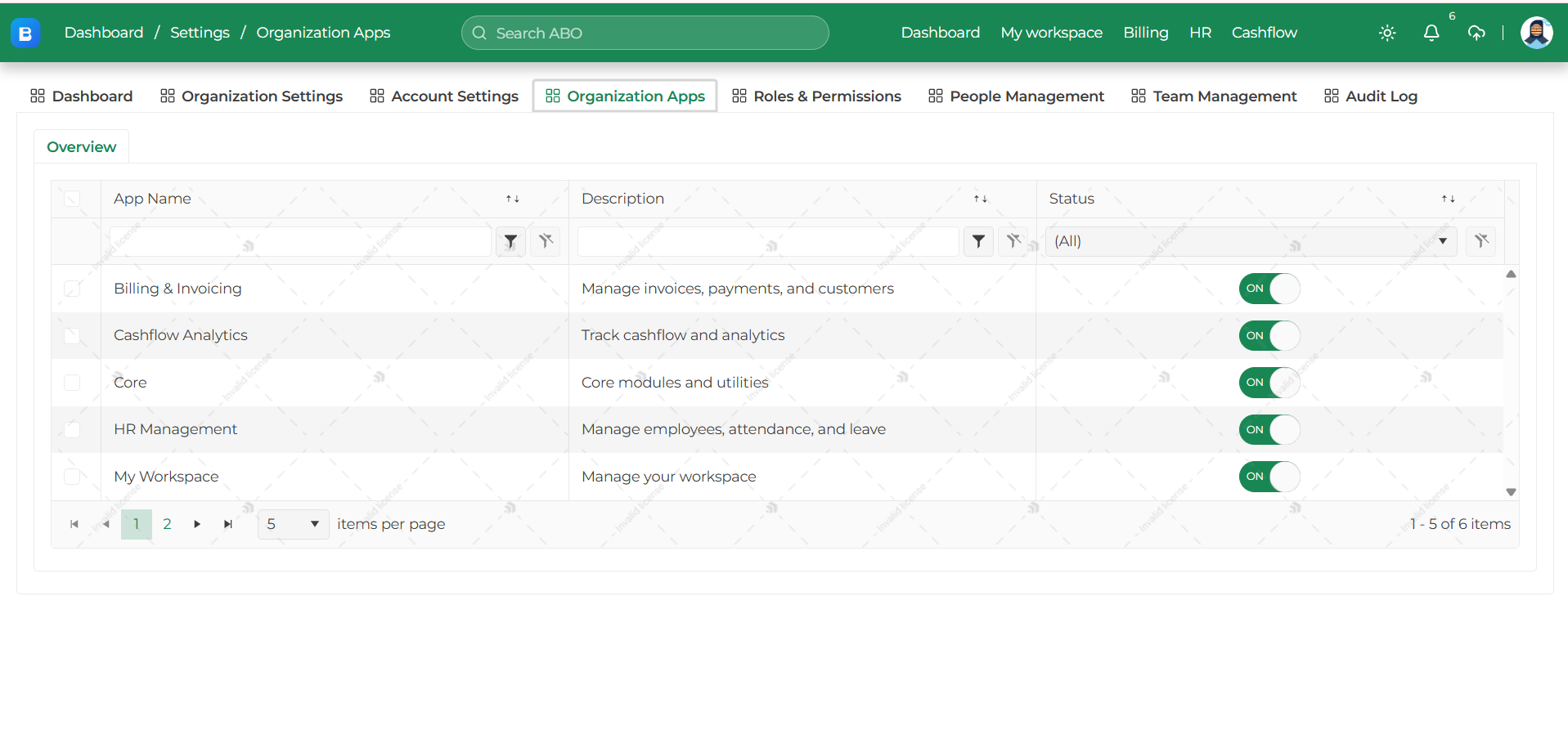Turn off the Core app switch

coord(1269,383)
